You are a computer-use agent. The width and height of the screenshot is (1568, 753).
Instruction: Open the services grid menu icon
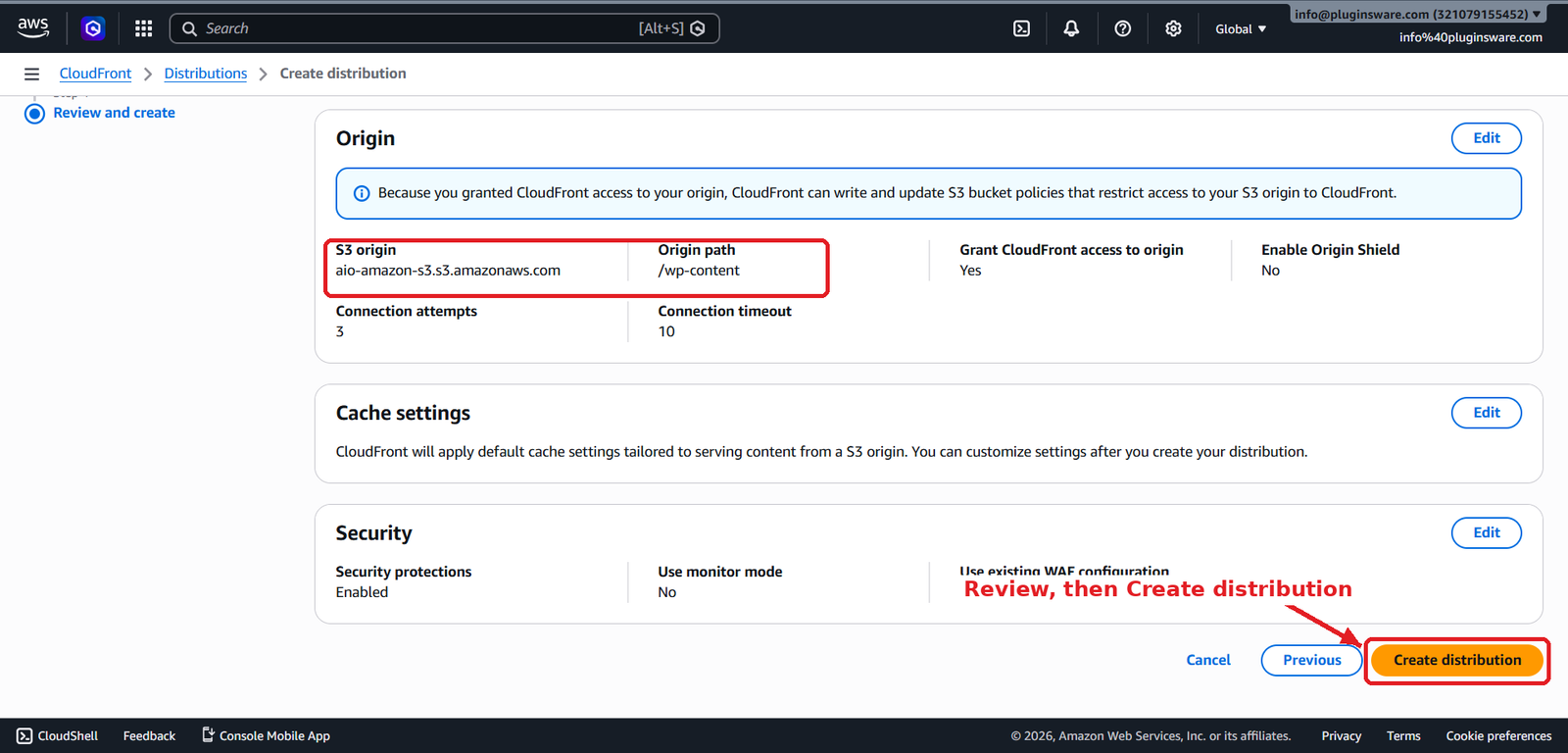point(143,28)
